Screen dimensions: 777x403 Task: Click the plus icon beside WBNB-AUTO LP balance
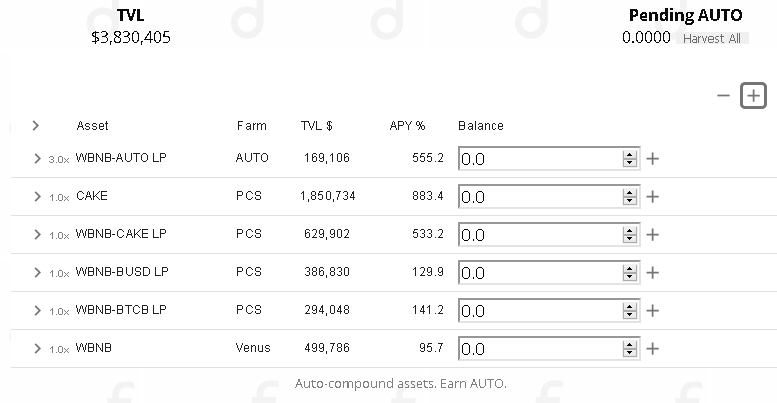[653, 159]
